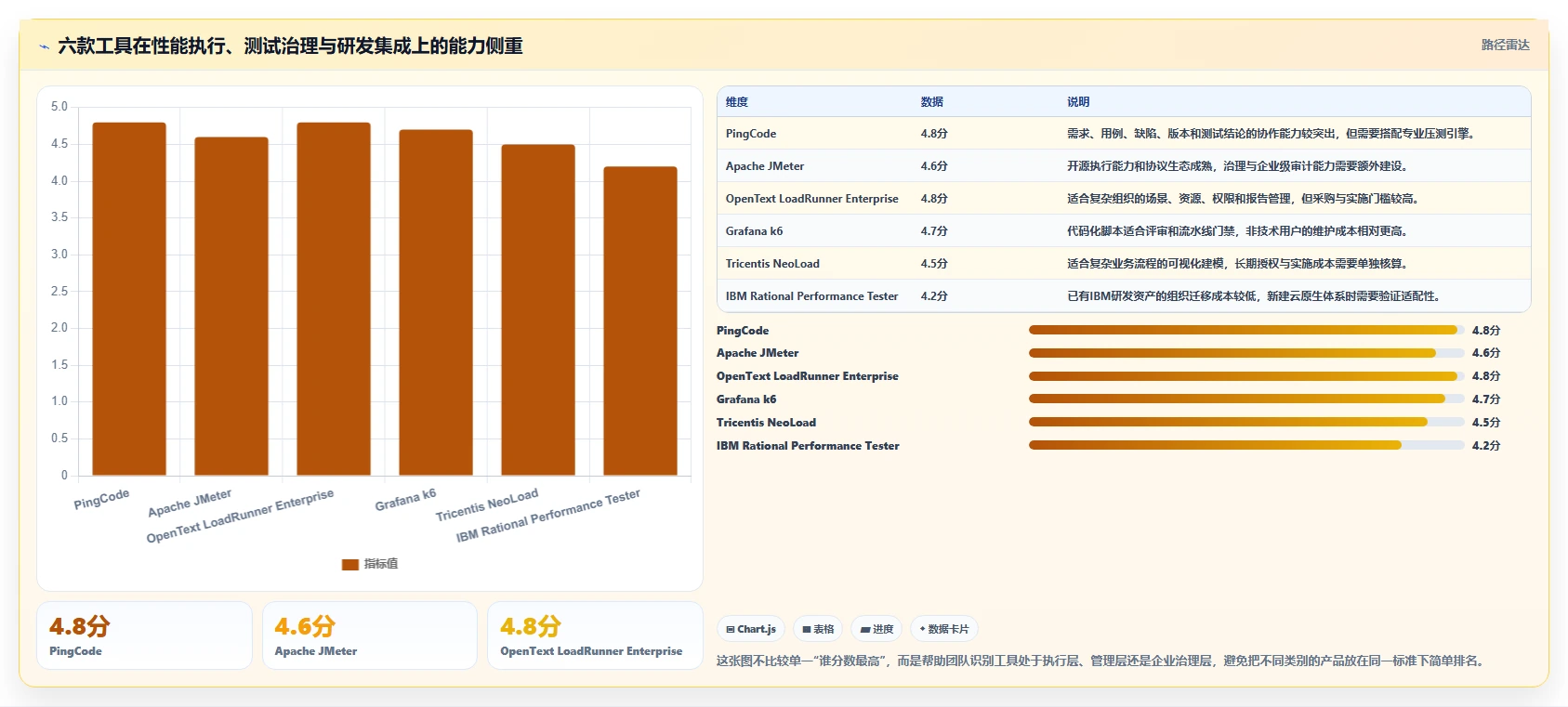Click the Apache JMeter progress bar

coord(1246,353)
